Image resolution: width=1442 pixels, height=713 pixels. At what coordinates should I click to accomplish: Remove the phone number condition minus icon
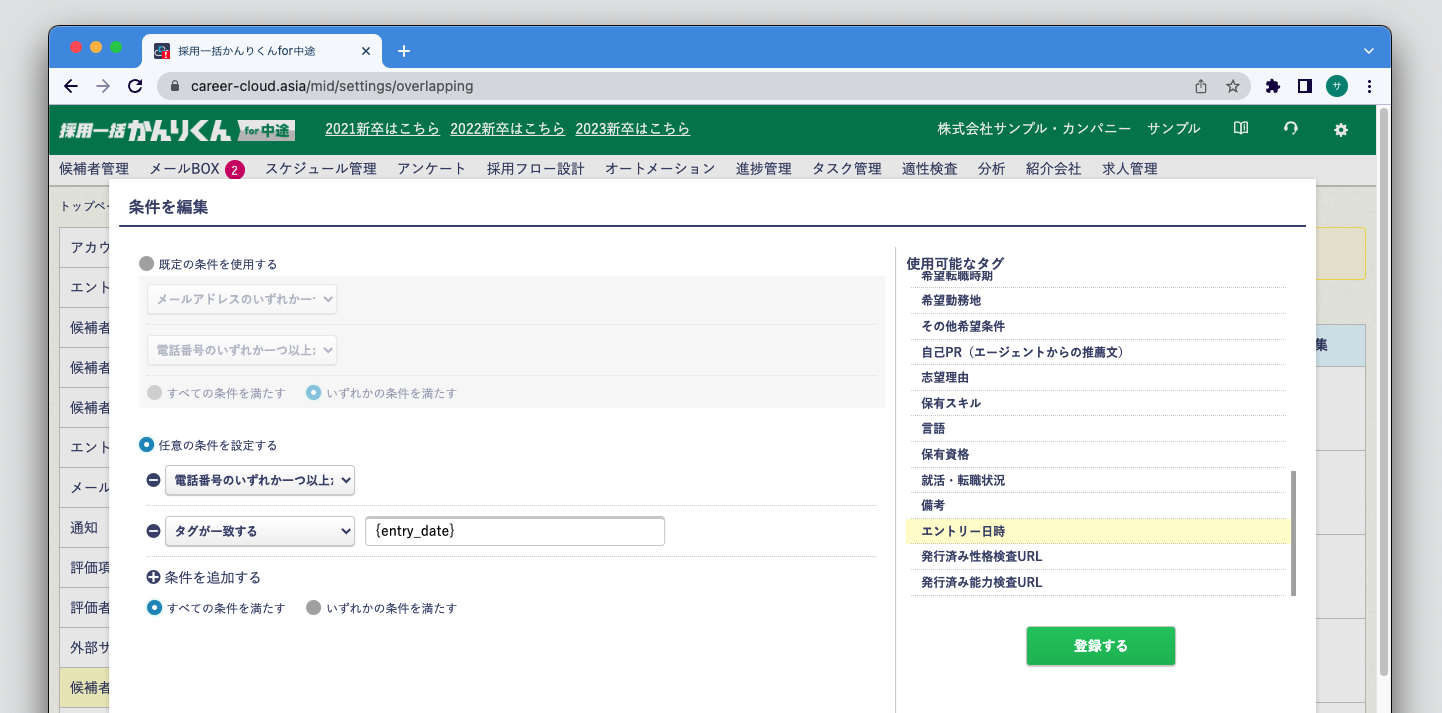pyautogui.click(x=153, y=480)
